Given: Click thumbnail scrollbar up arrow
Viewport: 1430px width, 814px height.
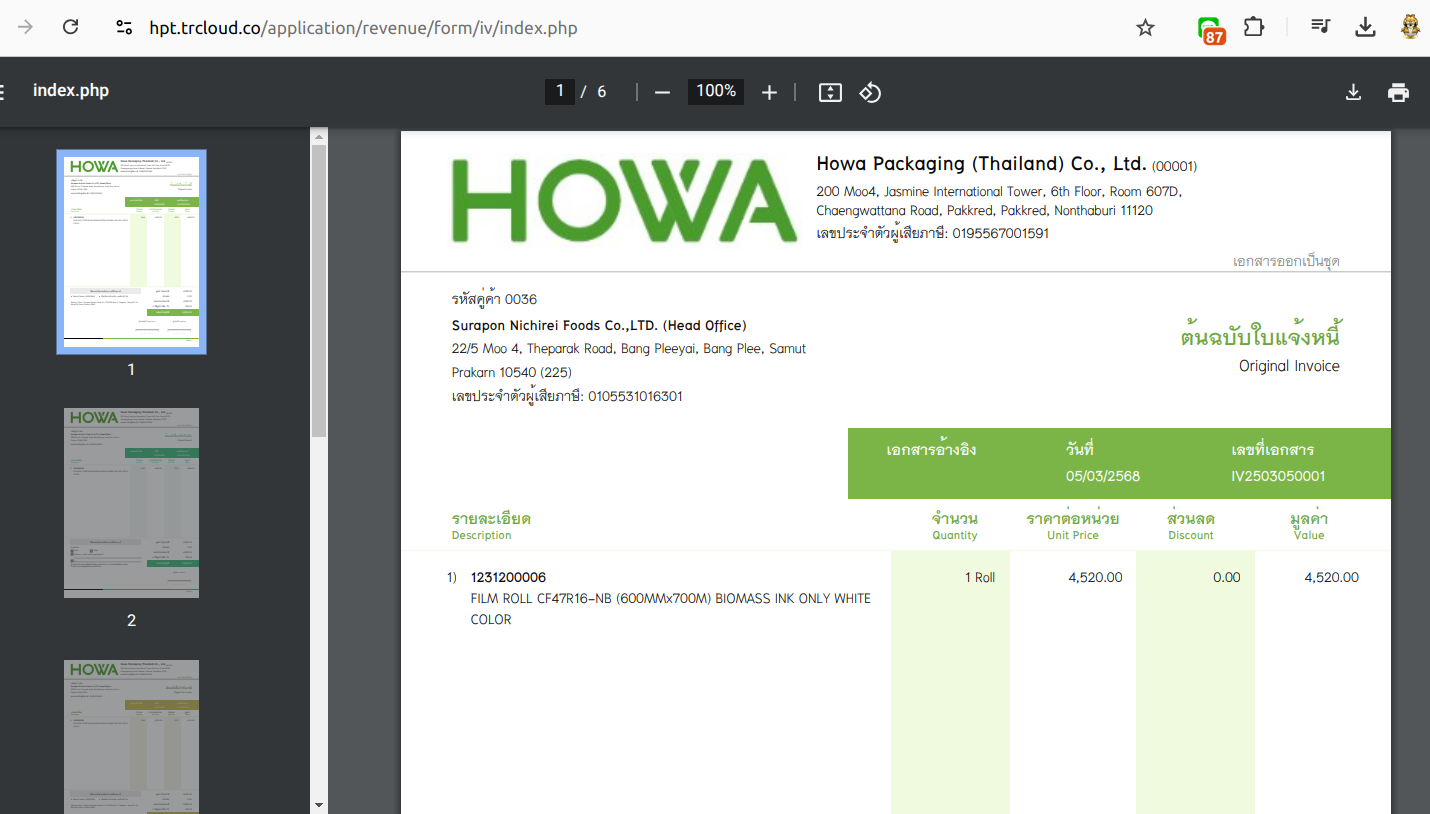Looking at the screenshot, I should pos(319,136).
